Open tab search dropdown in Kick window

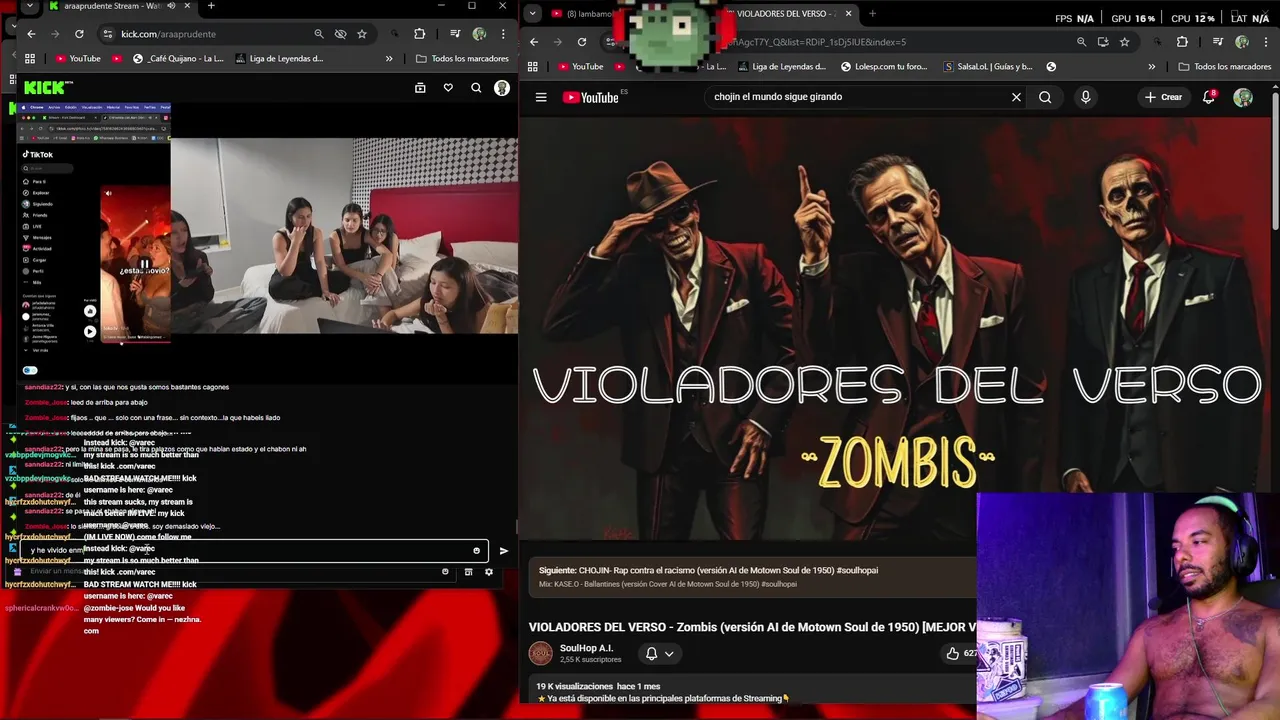[30, 6]
